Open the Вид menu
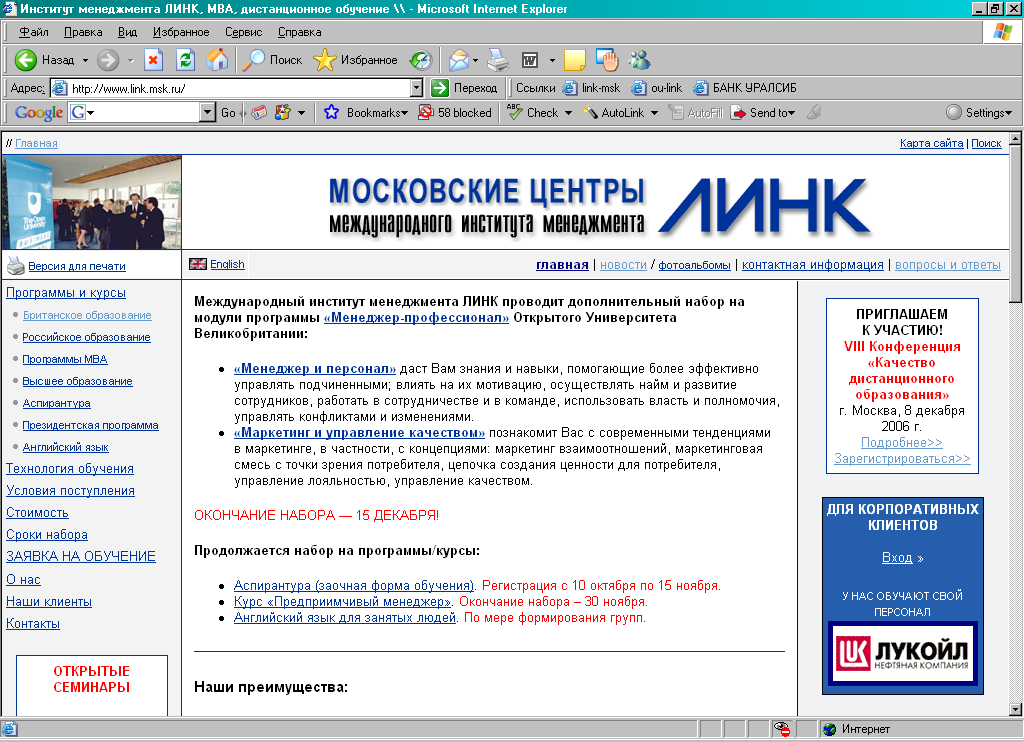This screenshot has height=742, width=1024. pos(127,32)
